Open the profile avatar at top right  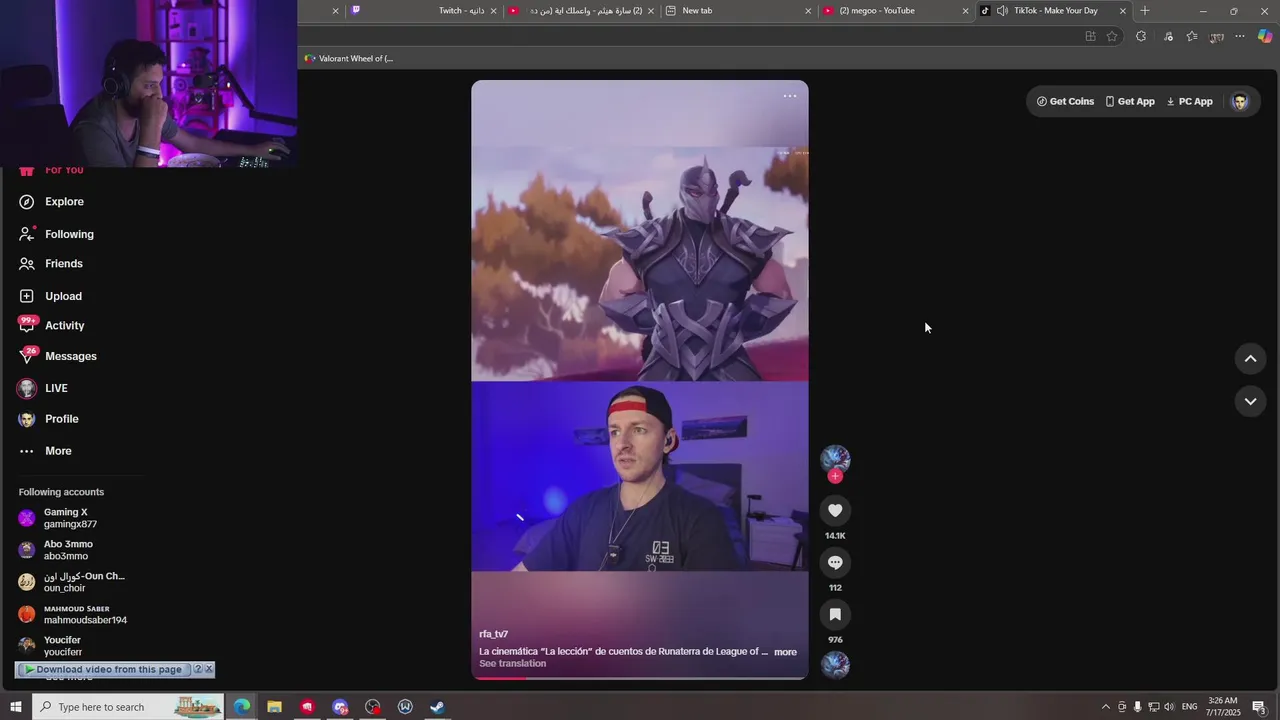1240,101
